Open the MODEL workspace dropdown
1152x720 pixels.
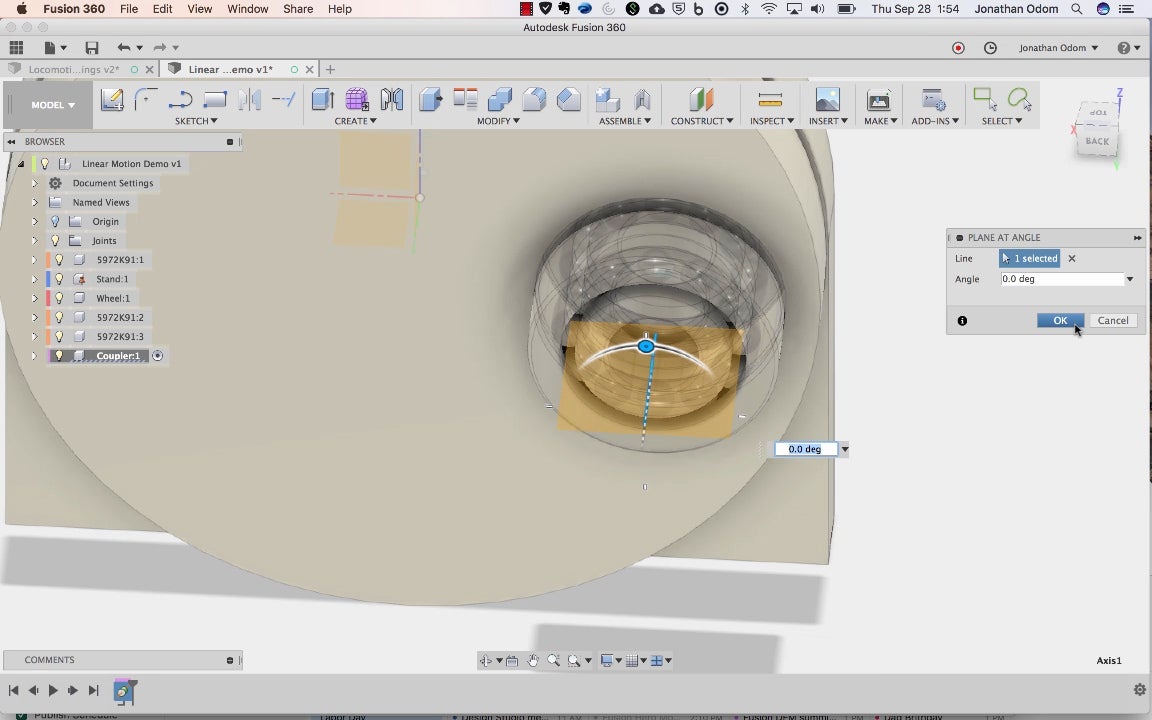[x=53, y=105]
